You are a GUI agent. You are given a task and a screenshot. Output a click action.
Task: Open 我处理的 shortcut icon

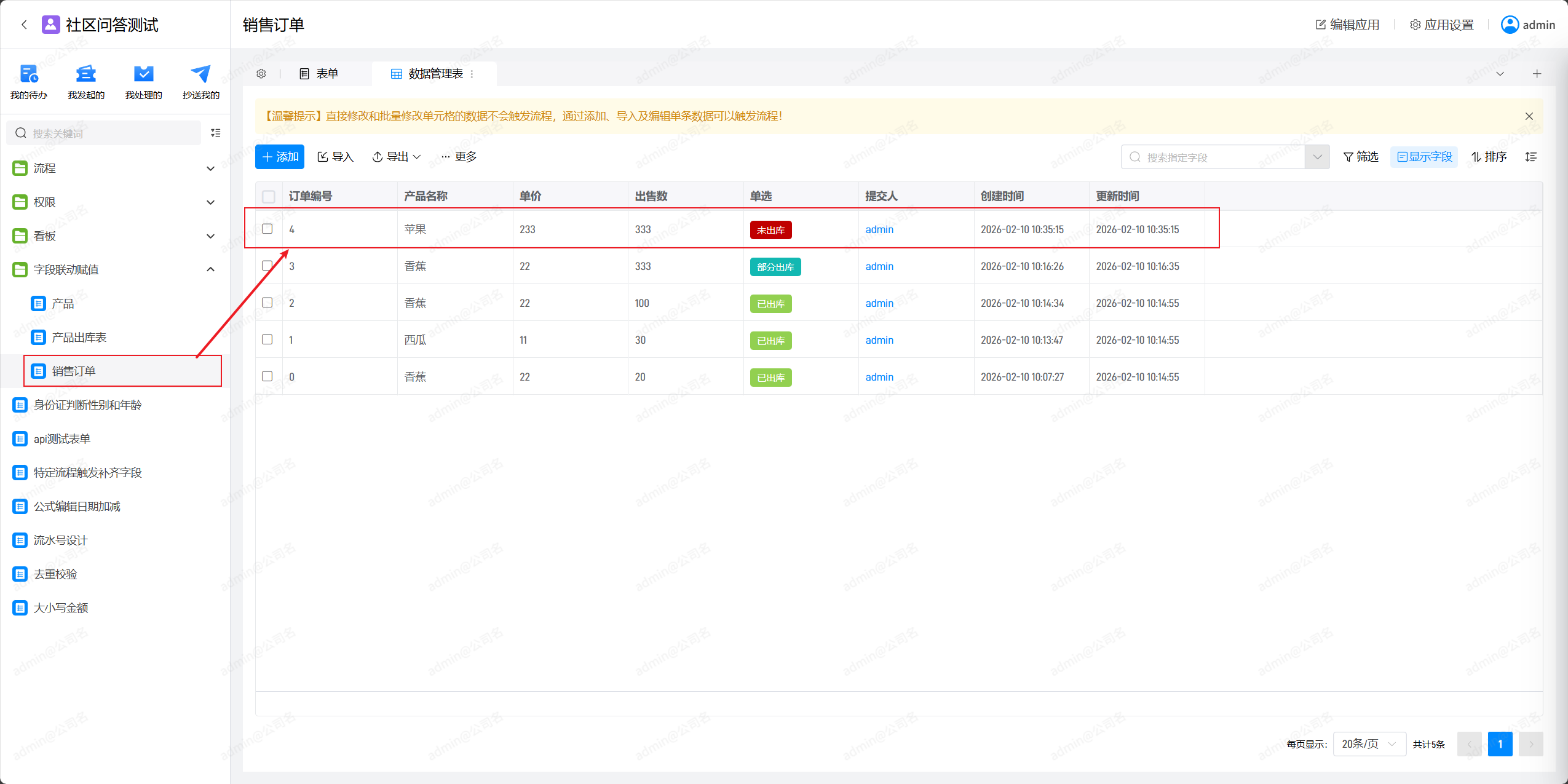143,74
